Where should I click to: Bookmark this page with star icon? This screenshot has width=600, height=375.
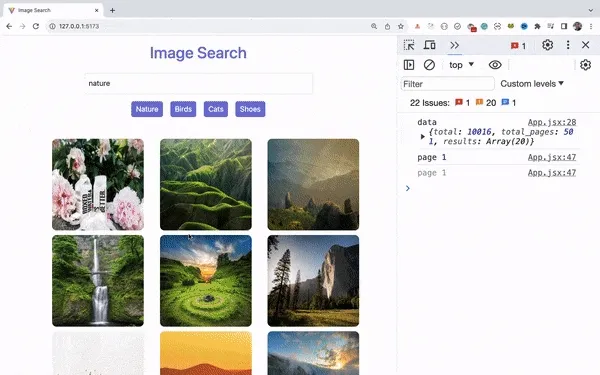401,26
